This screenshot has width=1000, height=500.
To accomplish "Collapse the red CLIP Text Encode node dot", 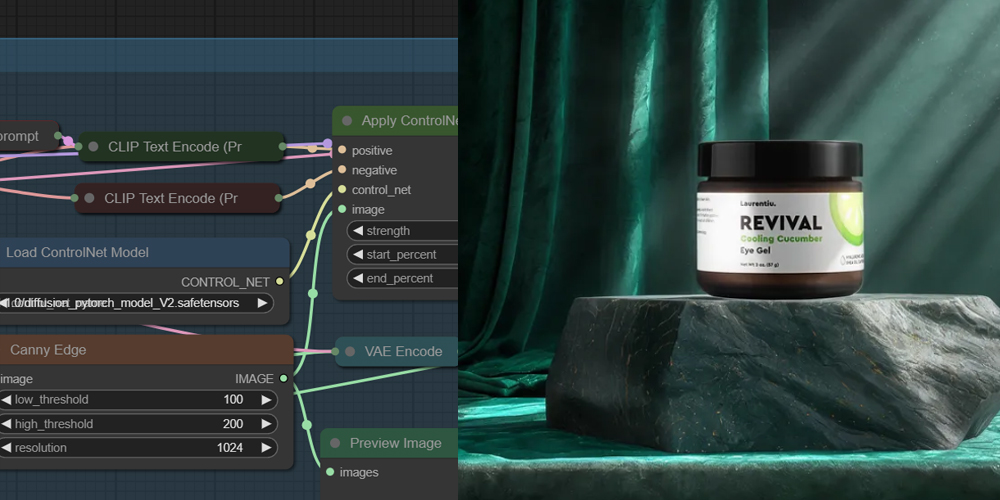I will [89, 198].
